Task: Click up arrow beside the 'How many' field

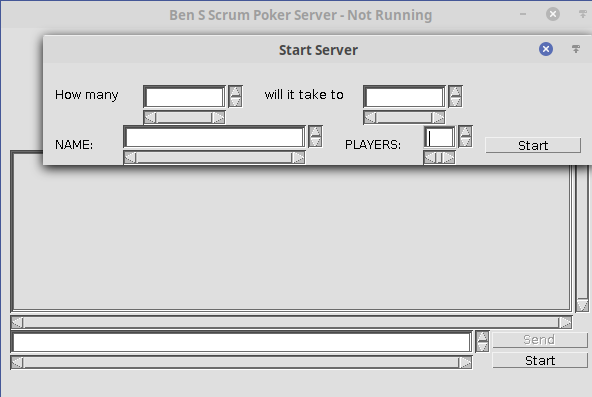Action: tap(235, 91)
